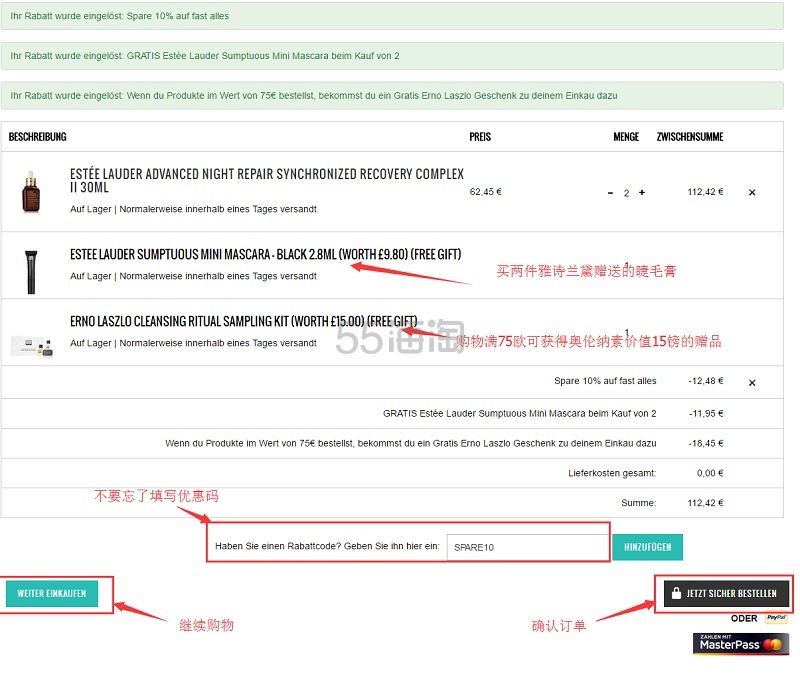
Task: Click the Night Repair serum thumbnail
Action: (31, 192)
